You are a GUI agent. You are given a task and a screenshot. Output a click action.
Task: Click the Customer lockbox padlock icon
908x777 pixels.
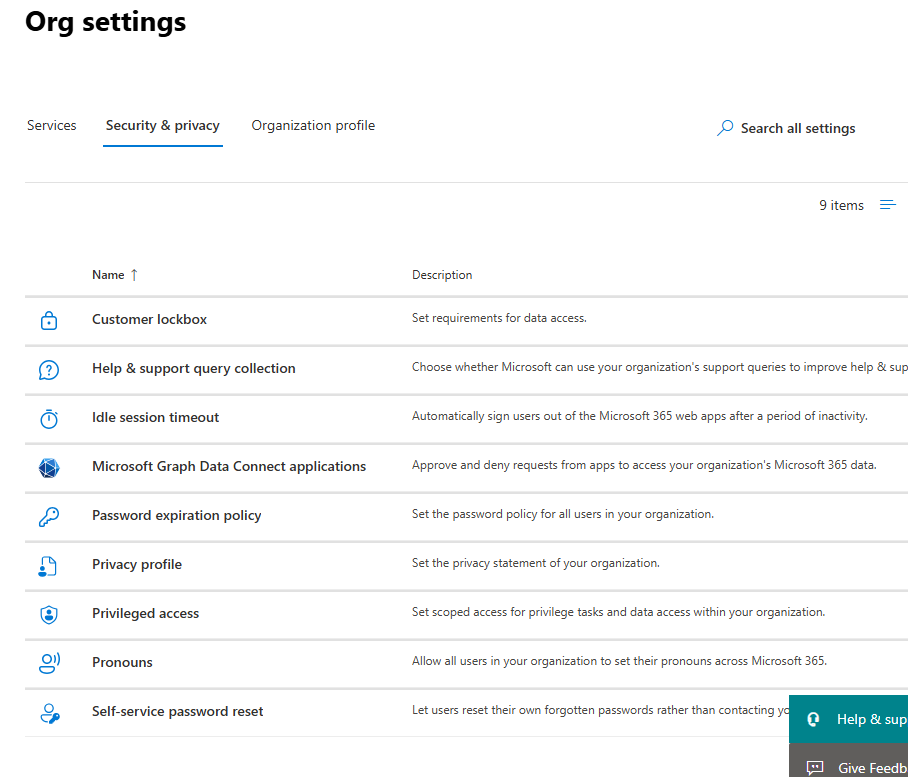pyautogui.click(x=48, y=320)
